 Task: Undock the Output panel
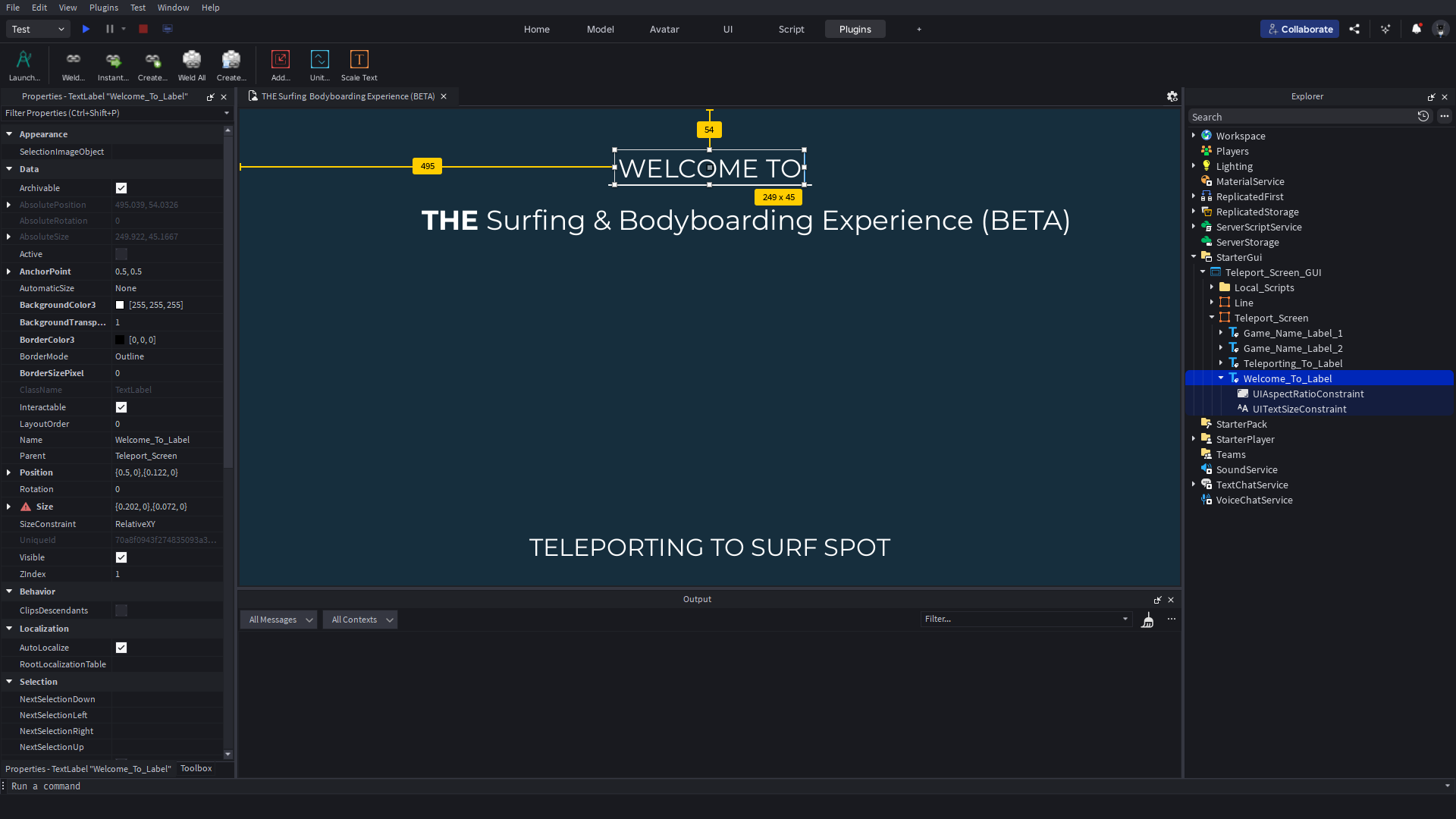tap(1158, 600)
